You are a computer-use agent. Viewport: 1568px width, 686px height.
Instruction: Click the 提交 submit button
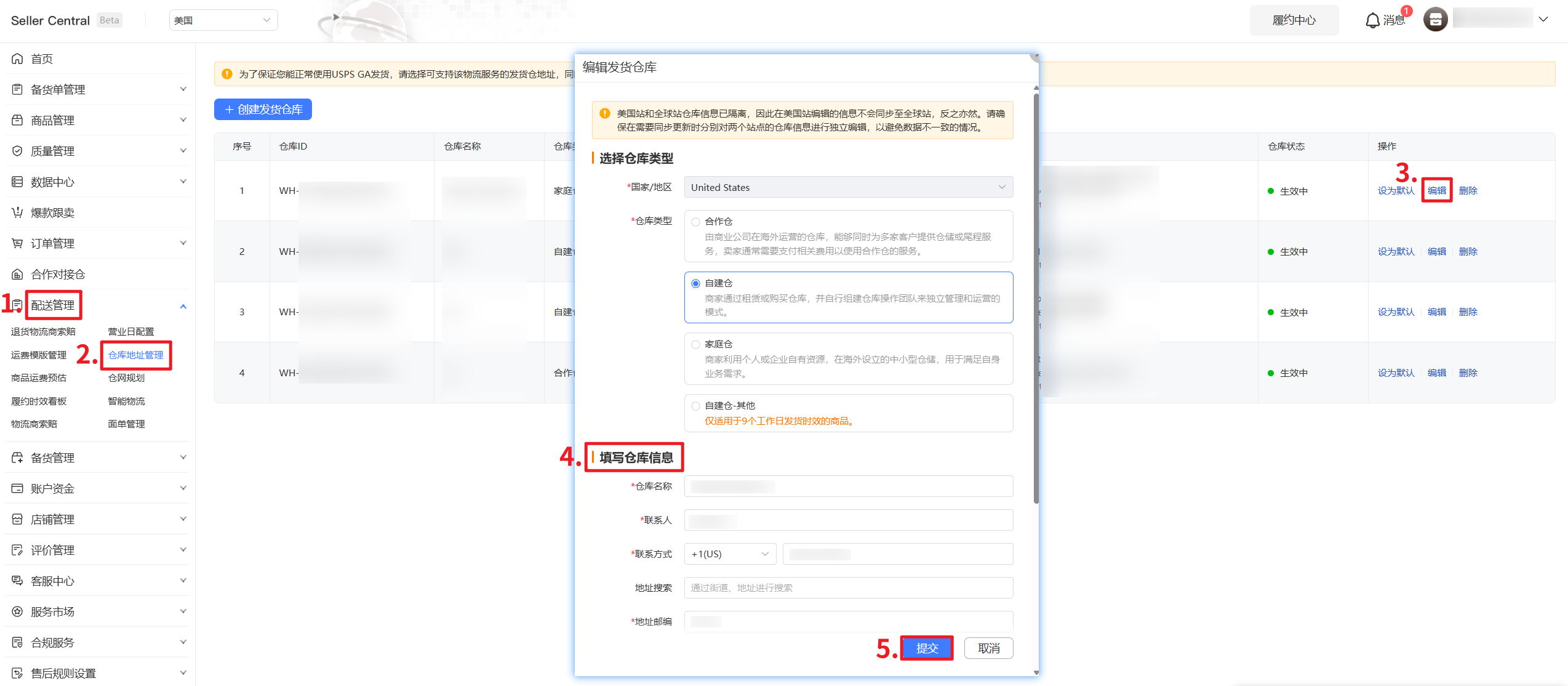(x=927, y=648)
